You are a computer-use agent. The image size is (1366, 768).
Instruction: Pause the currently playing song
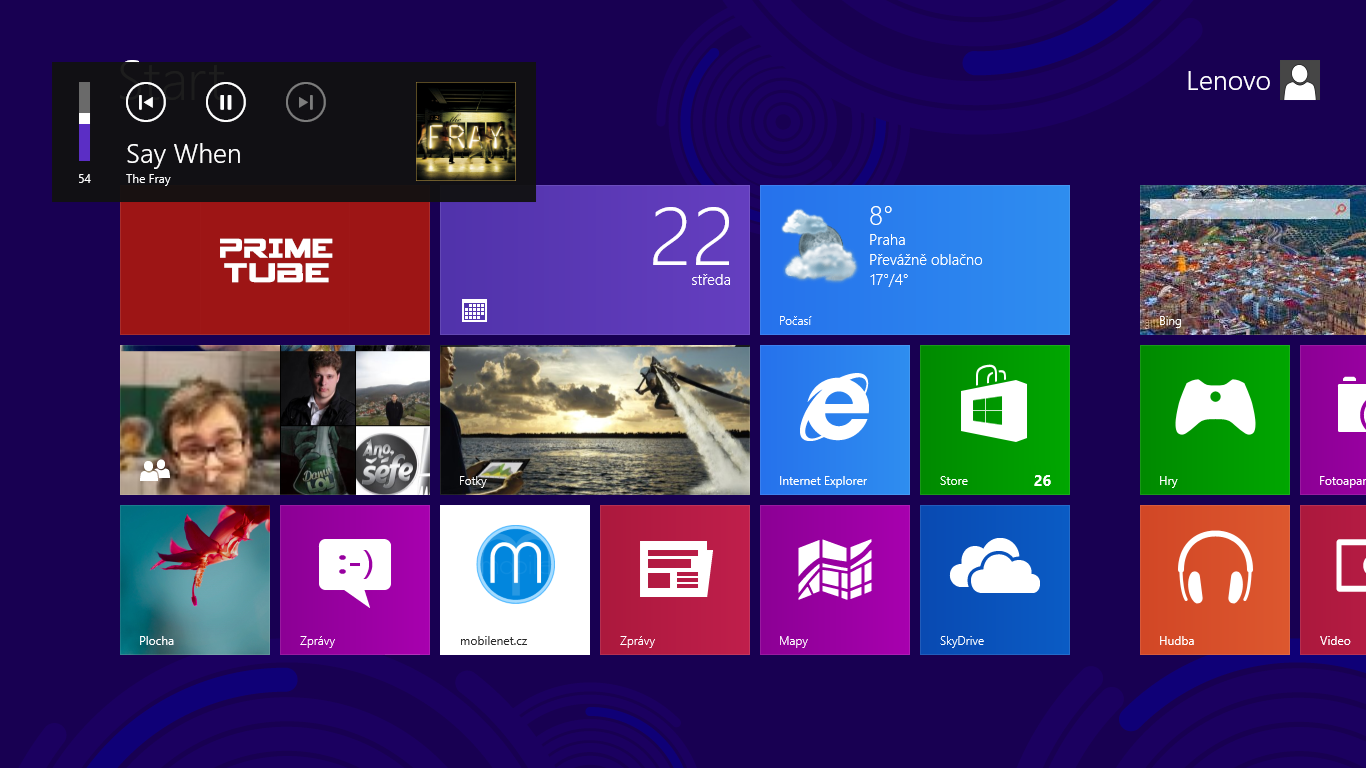pos(225,102)
